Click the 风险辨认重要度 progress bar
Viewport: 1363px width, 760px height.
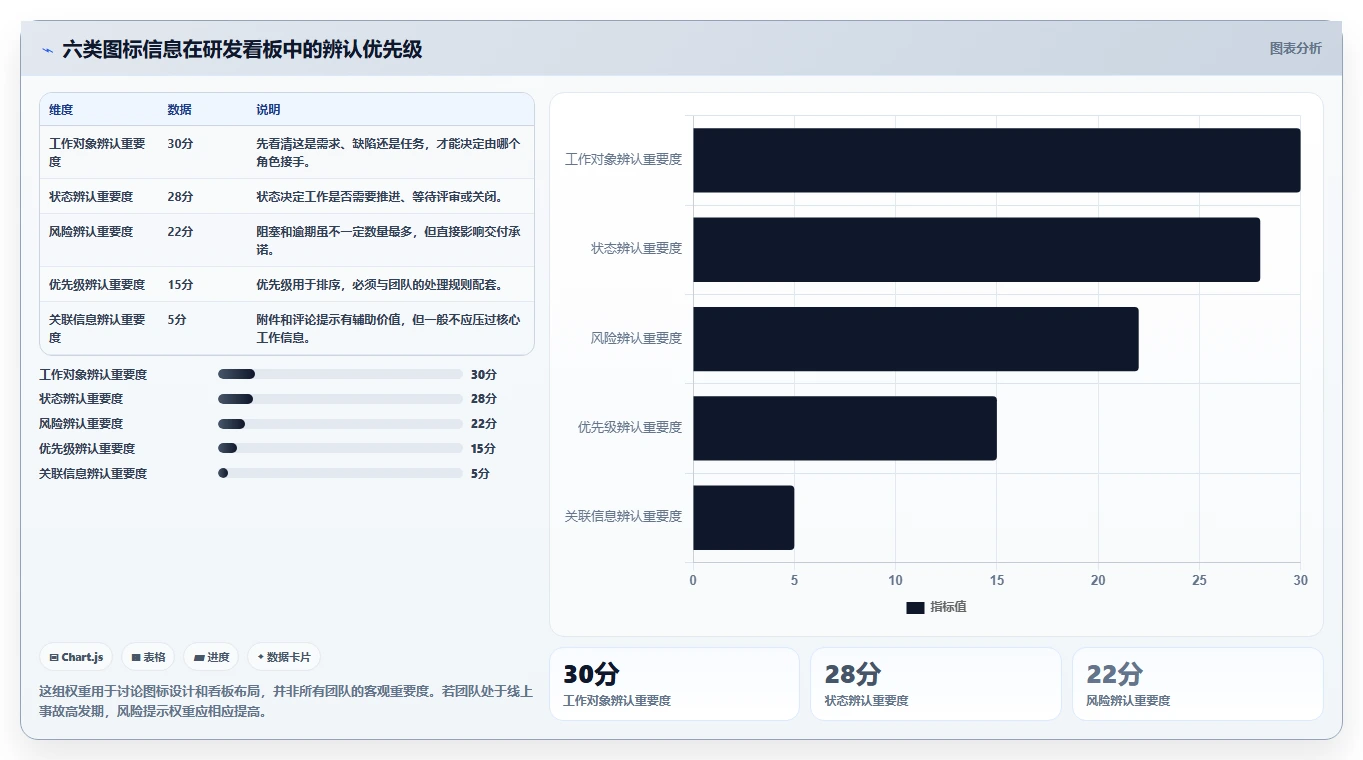click(340, 424)
